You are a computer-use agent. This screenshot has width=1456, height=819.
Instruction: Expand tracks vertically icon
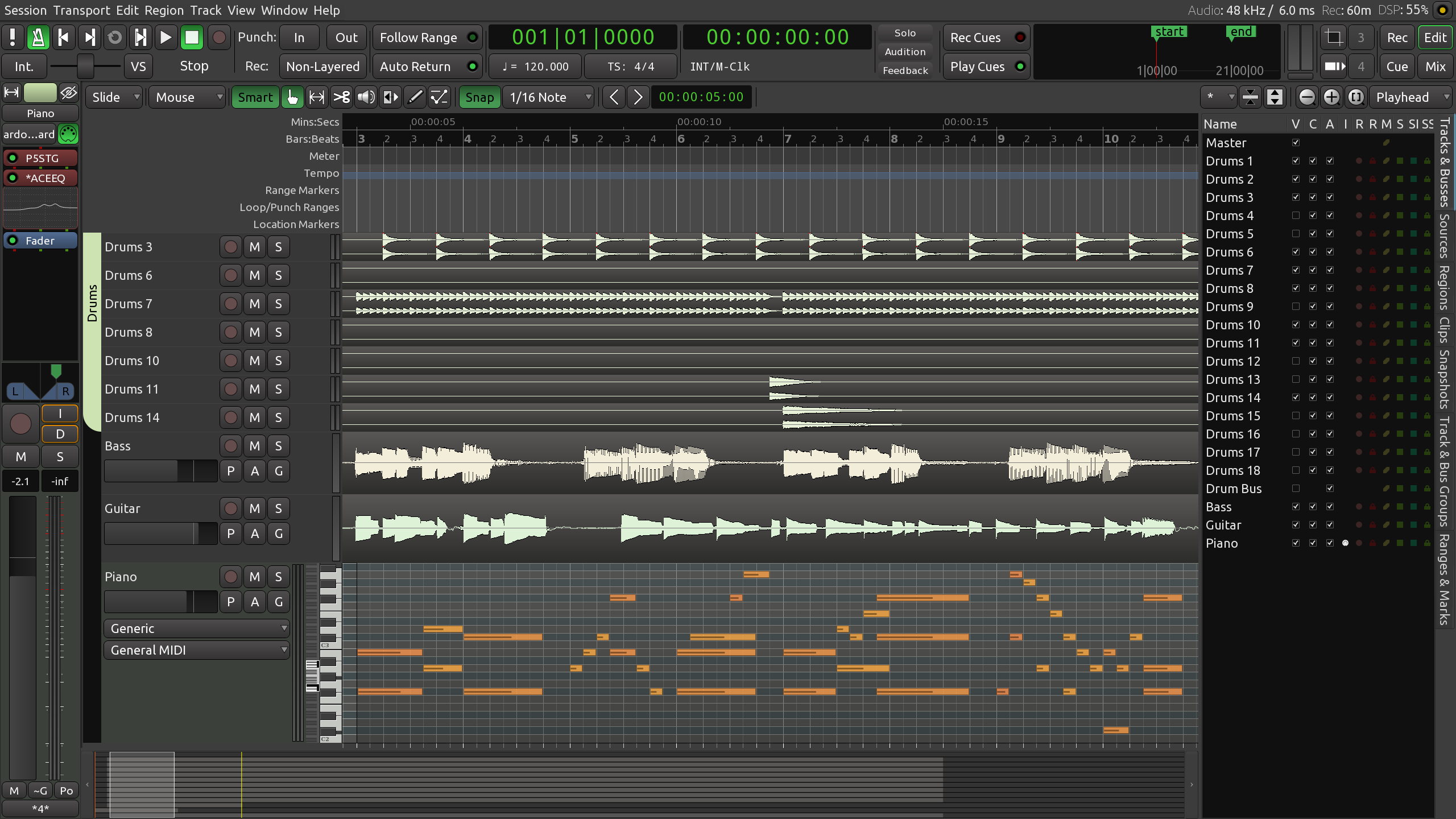coord(1275,97)
